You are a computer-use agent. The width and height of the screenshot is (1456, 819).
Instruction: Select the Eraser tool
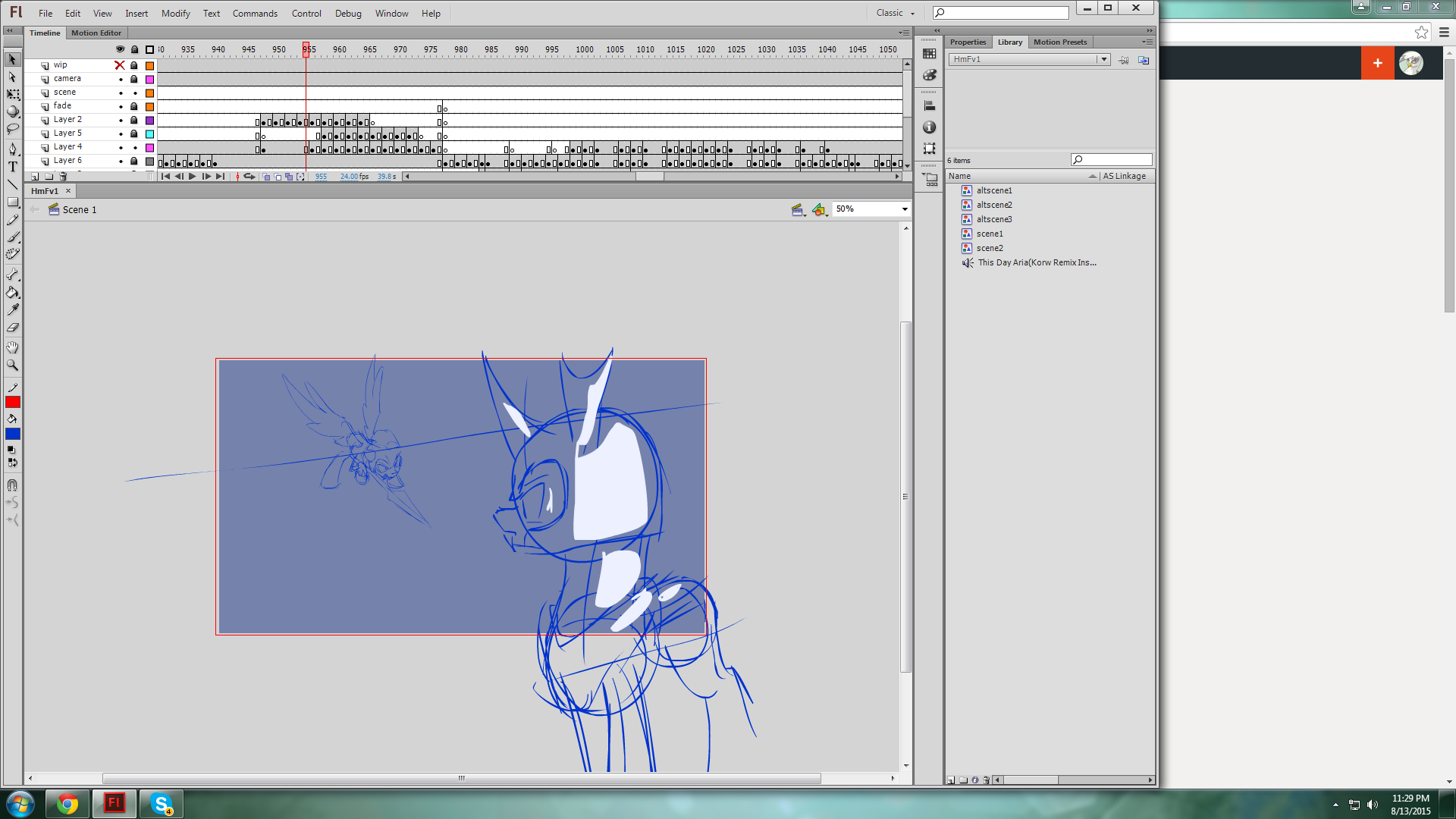(13, 328)
